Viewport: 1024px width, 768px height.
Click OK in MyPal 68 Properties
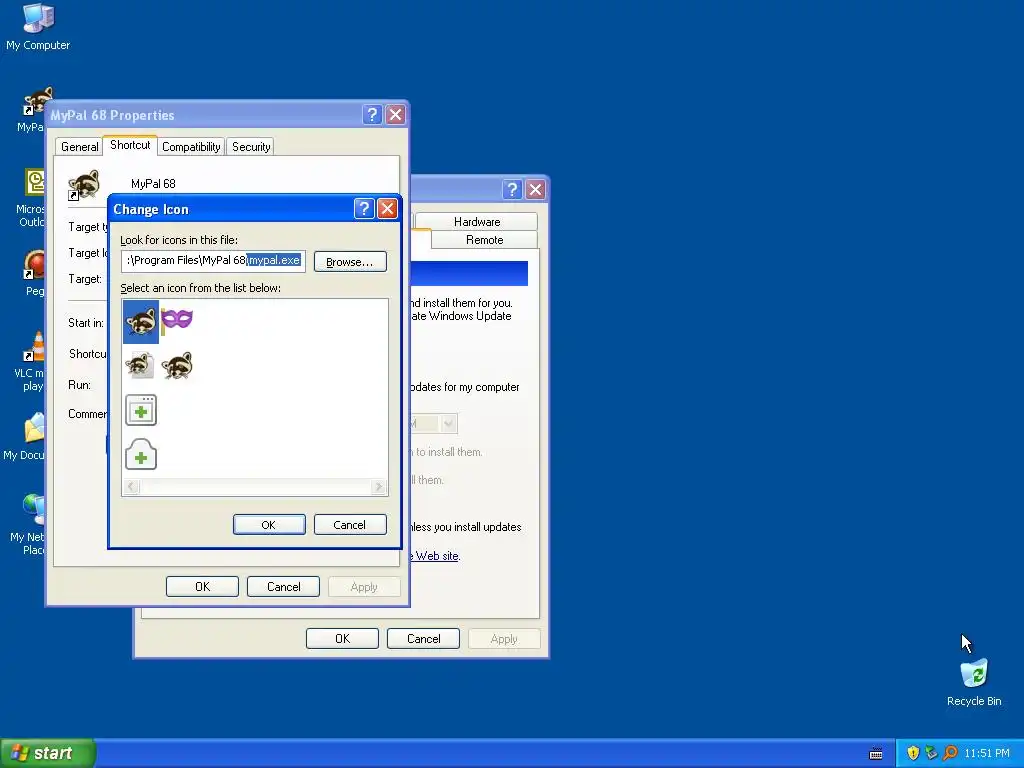[x=202, y=586]
